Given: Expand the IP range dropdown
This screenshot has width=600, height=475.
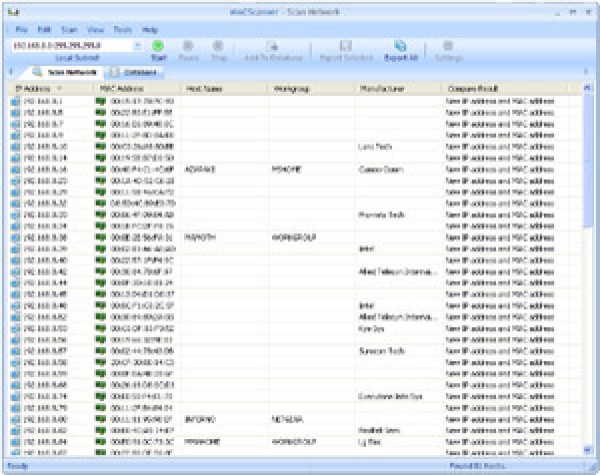Looking at the screenshot, I should tap(138, 45).
